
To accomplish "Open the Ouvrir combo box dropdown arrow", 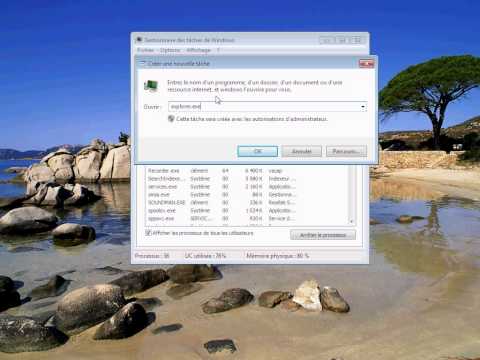I will 363,107.
